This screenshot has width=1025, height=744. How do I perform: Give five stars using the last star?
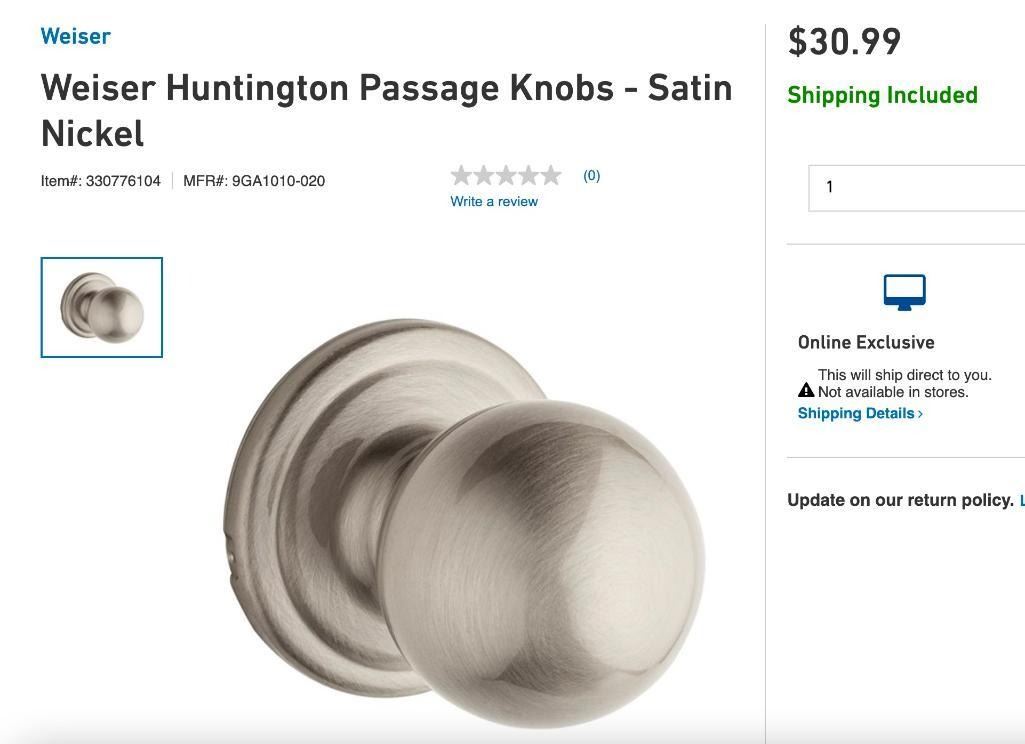pos(551,176)
